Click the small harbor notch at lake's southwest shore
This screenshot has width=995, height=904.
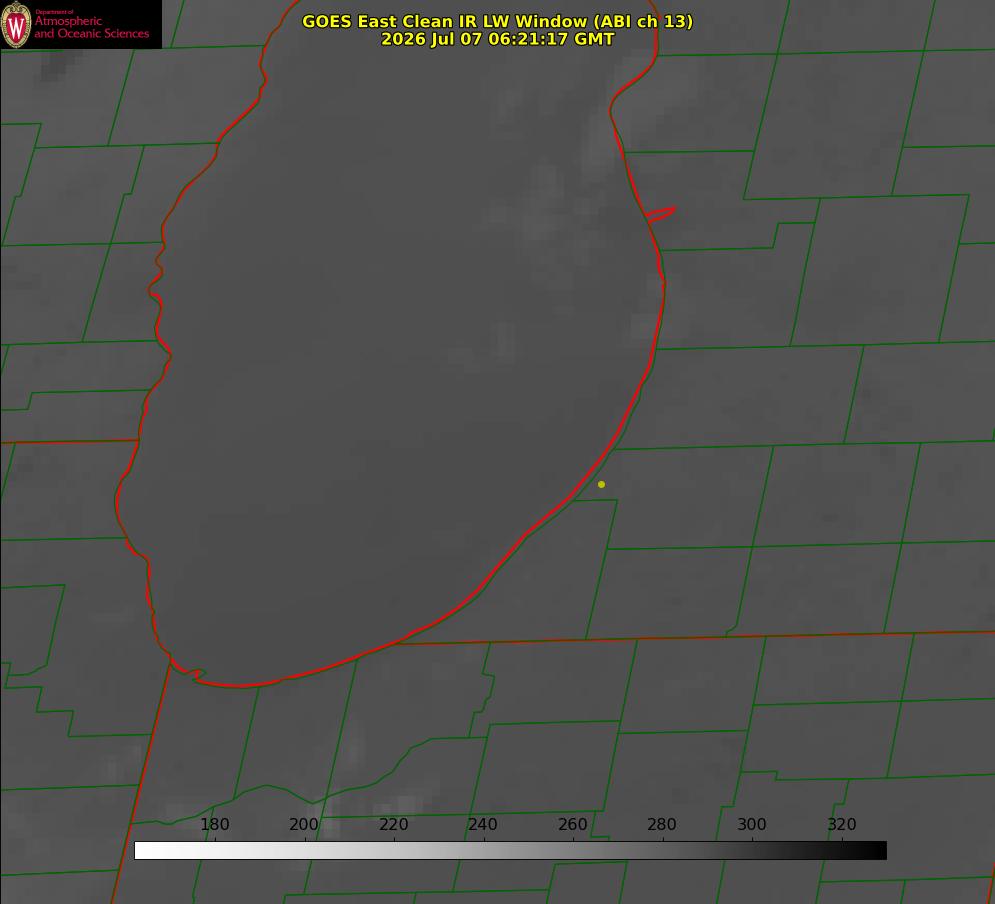[194, 674]
